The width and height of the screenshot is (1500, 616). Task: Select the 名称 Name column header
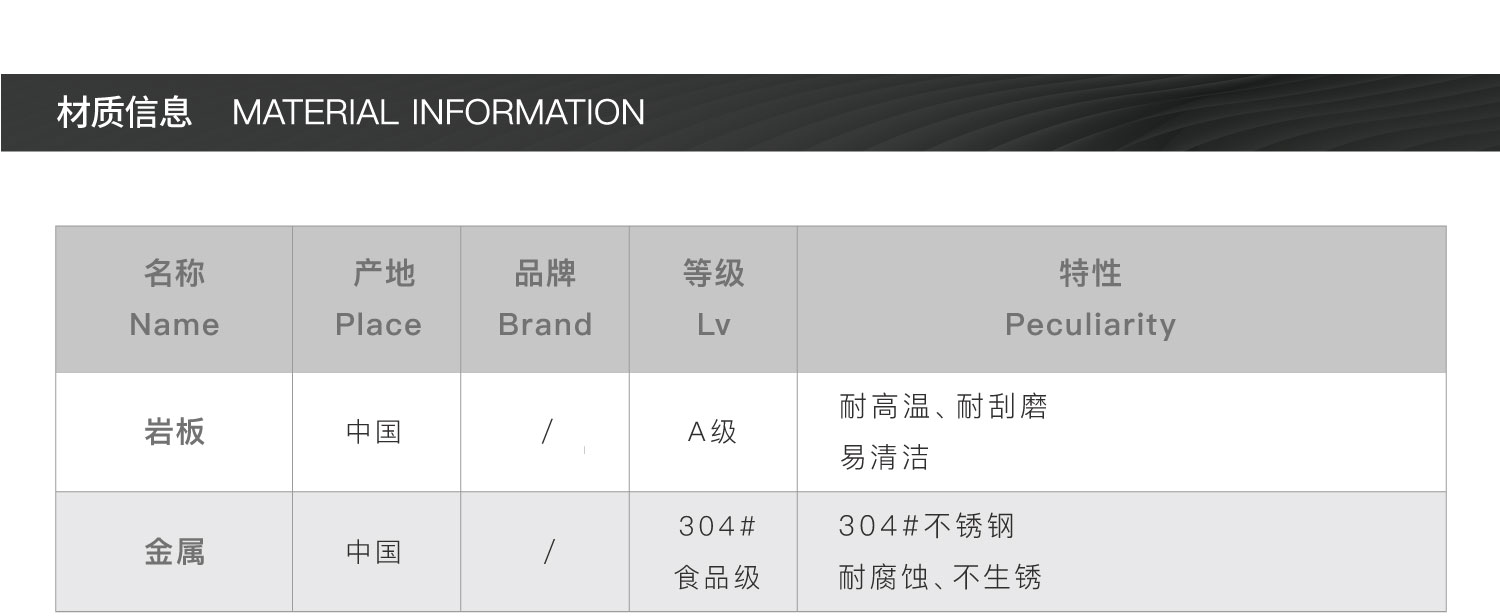pyautogui.click(x=174, y=299)
